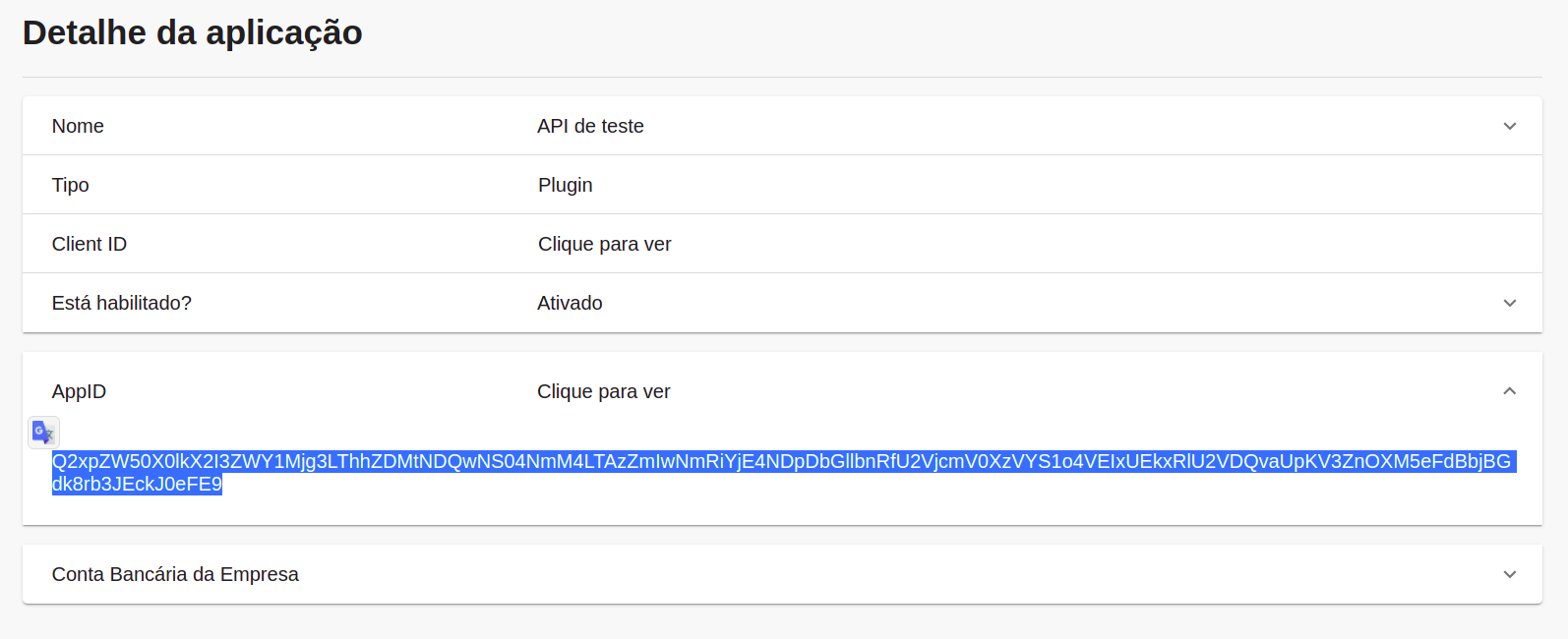Open the Conta Bancária da Empresa section
The height and width of the screenshot is (639, 1568).
click(175, 574)
